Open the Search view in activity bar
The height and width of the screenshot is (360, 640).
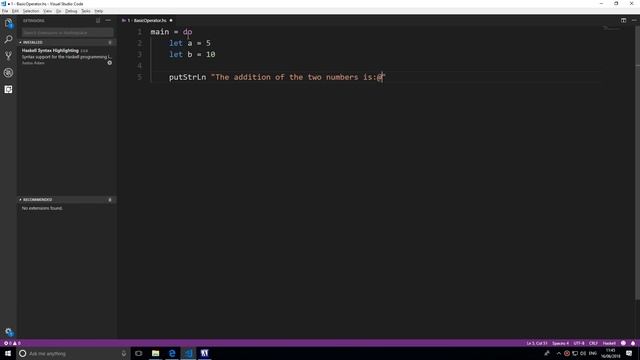[9, 40]
